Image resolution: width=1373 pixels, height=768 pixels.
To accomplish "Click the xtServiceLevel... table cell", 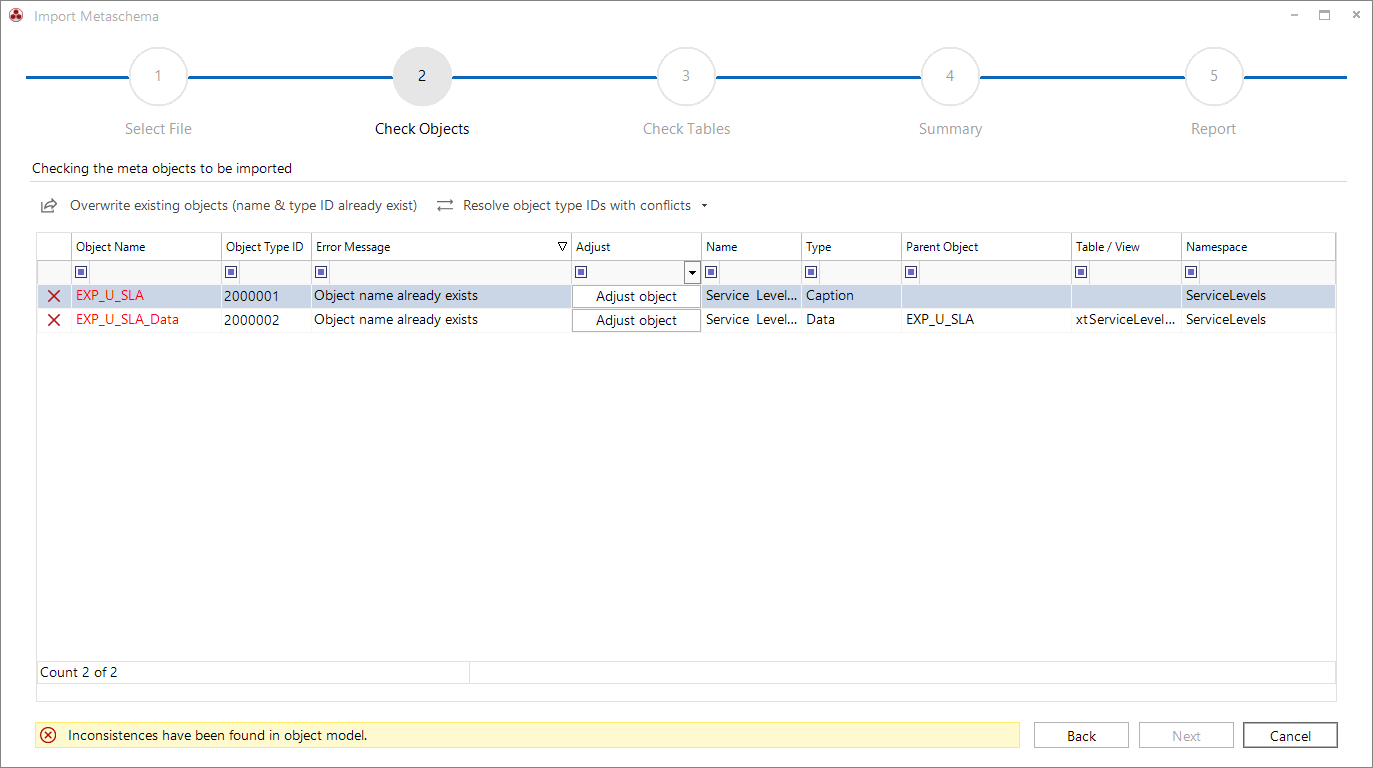I will (1127, 320).
